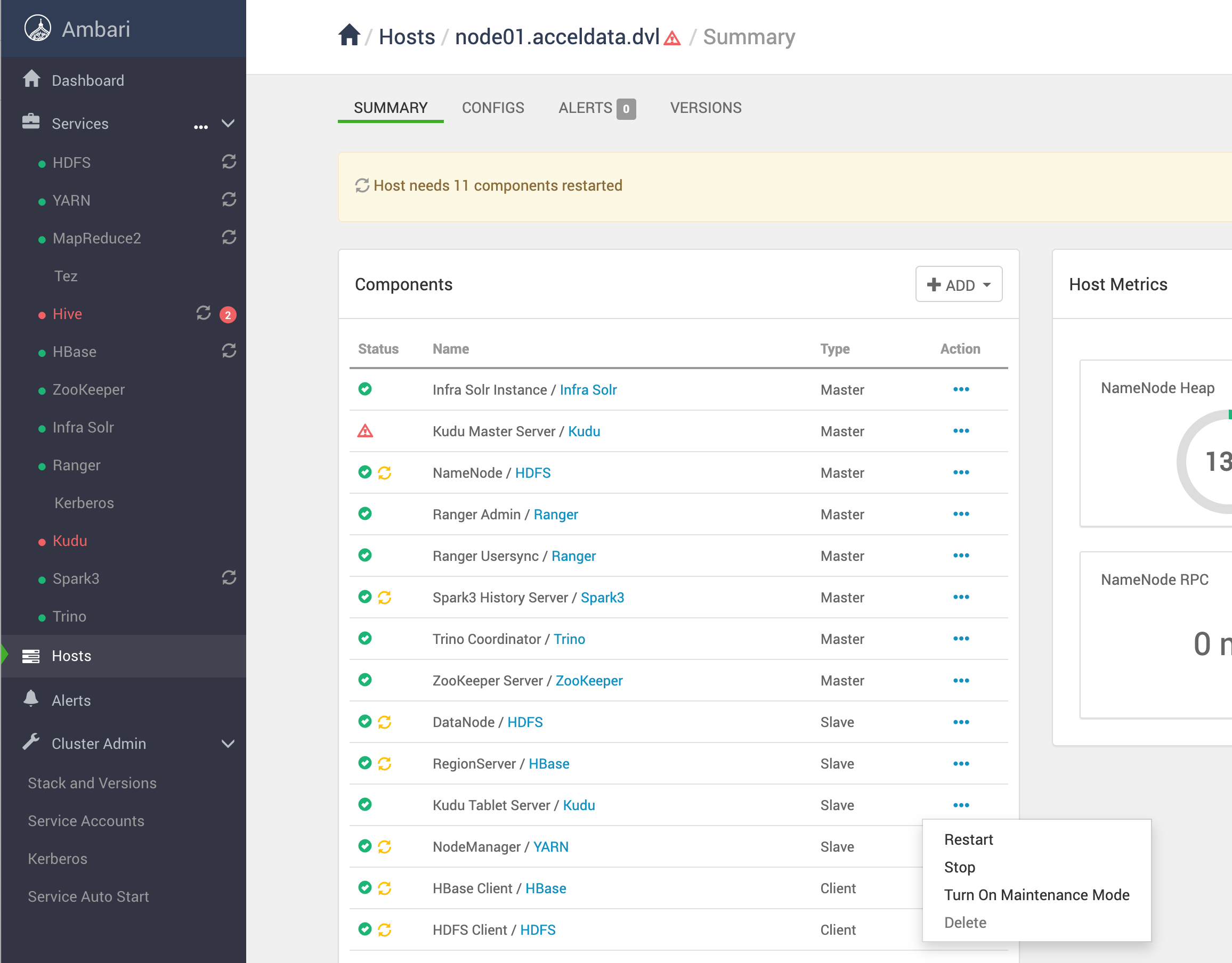The image size is (1232, 963).
Task: Open the Hive service in sidebar
Action: pyautogui.click(x=67, y=314)
